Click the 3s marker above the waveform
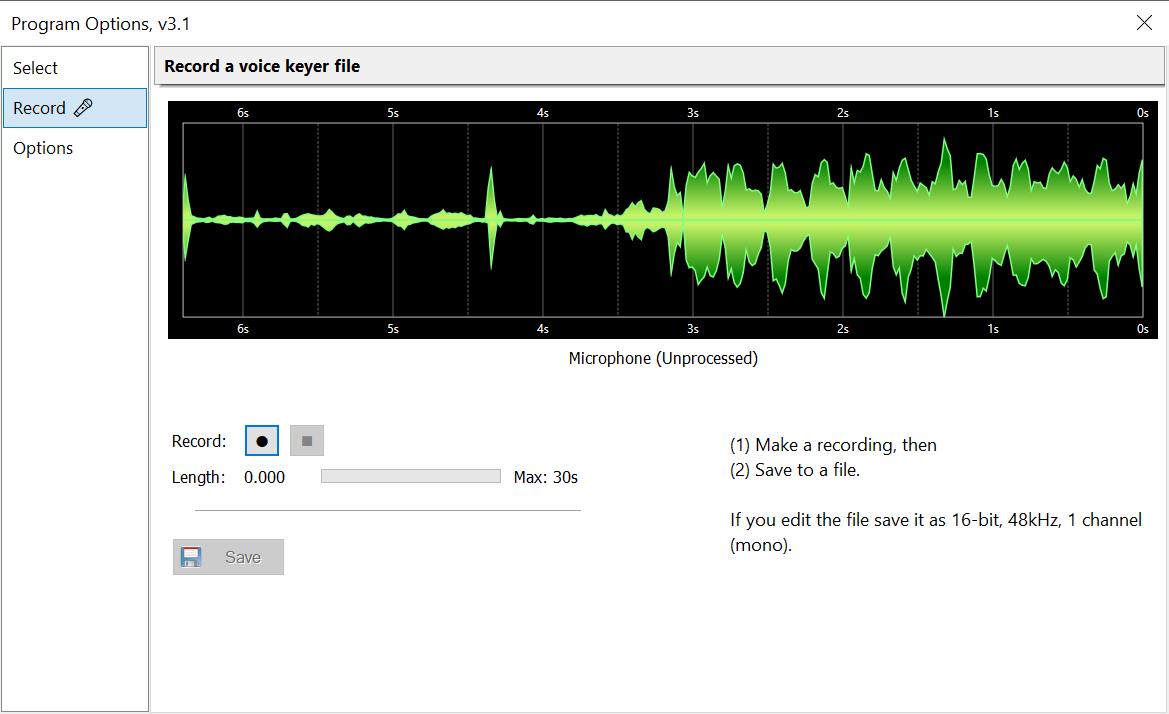This screenshot has height=714, width=1169. coord(693,113)
